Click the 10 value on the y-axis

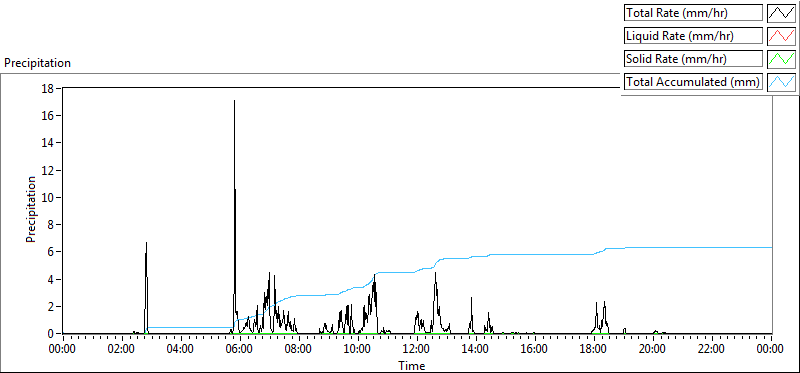pyautogui.click(x=48, y=197)
